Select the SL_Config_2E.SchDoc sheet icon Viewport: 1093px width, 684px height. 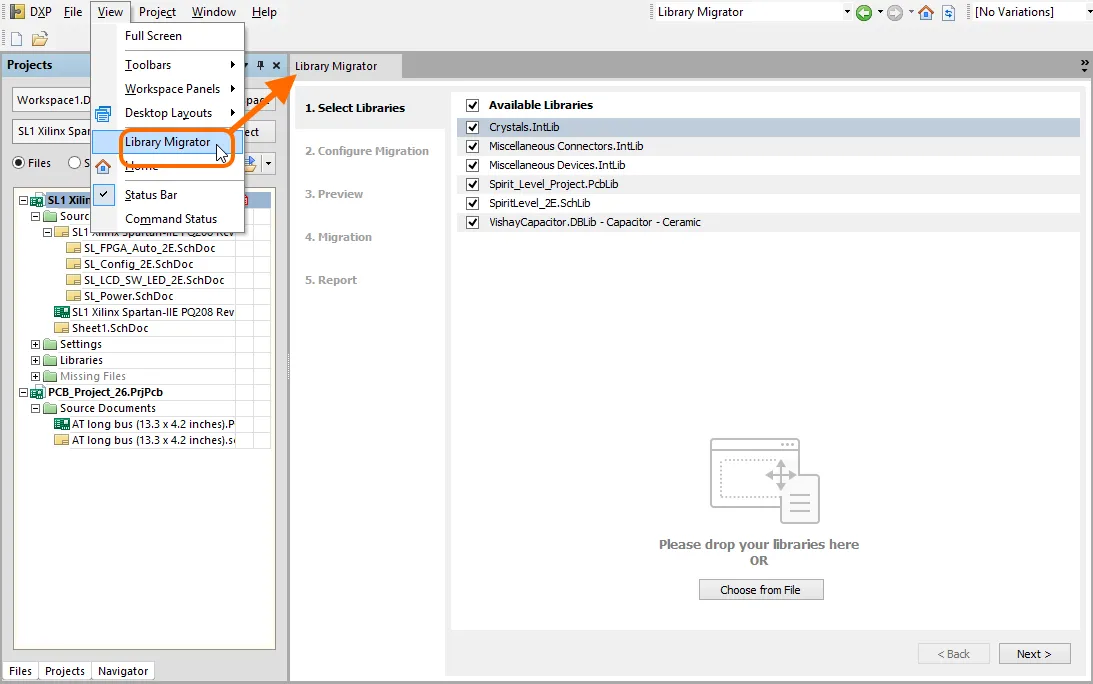tap(73, 264)
